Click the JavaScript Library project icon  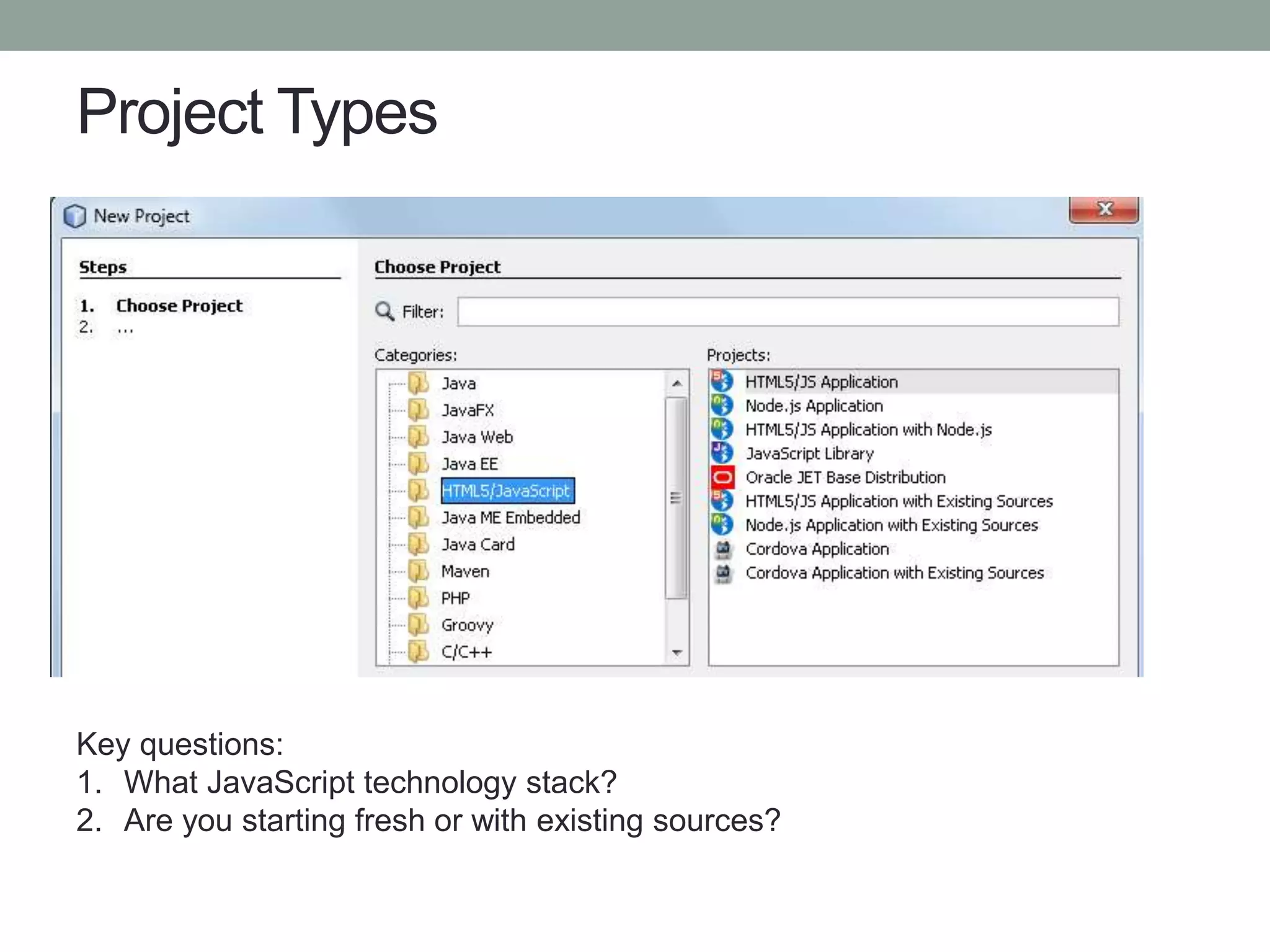coord(722,453)
